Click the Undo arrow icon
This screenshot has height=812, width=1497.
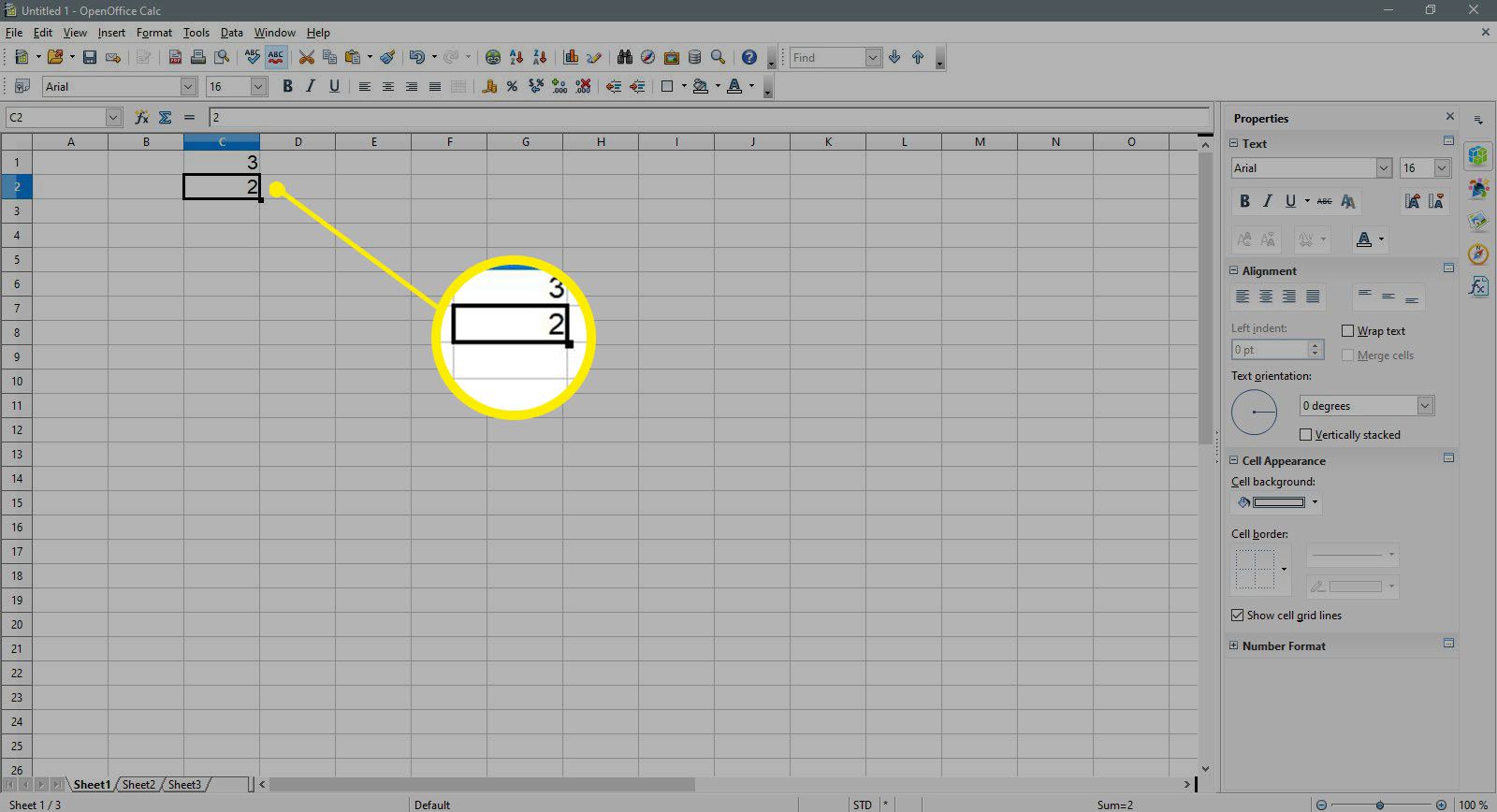(416, 57)
